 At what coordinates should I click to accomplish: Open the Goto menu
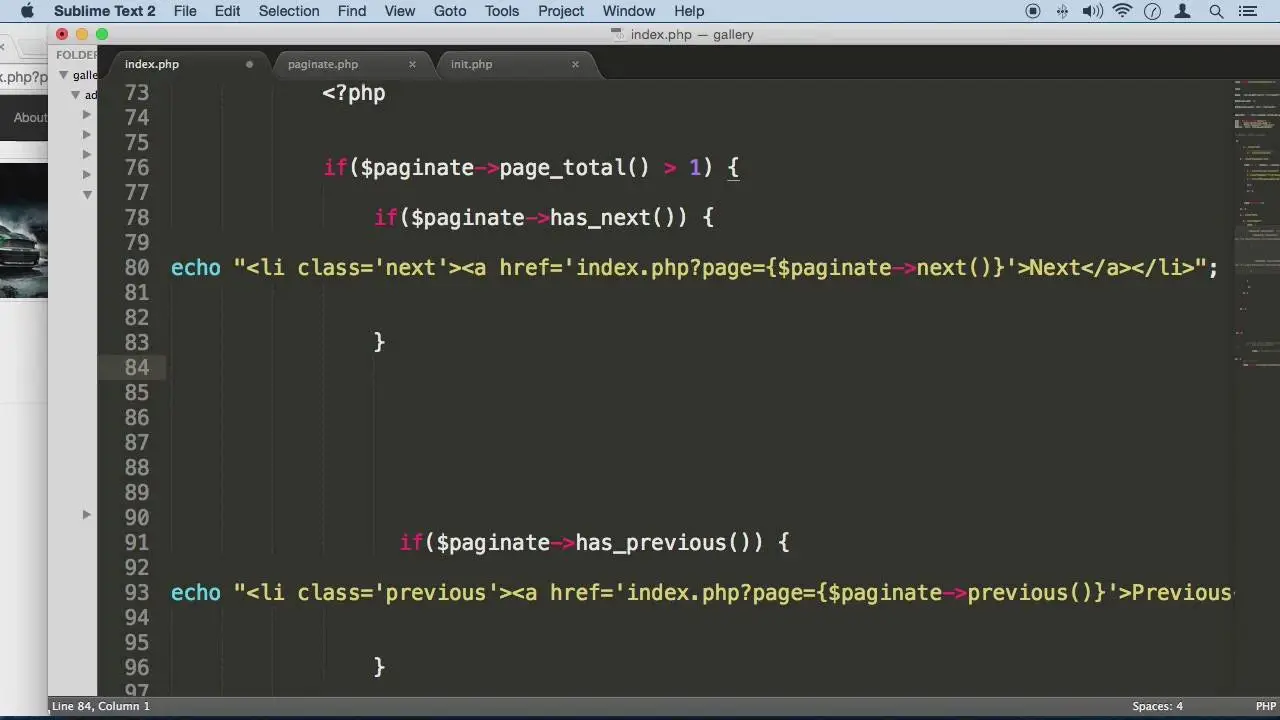(450, 11)
